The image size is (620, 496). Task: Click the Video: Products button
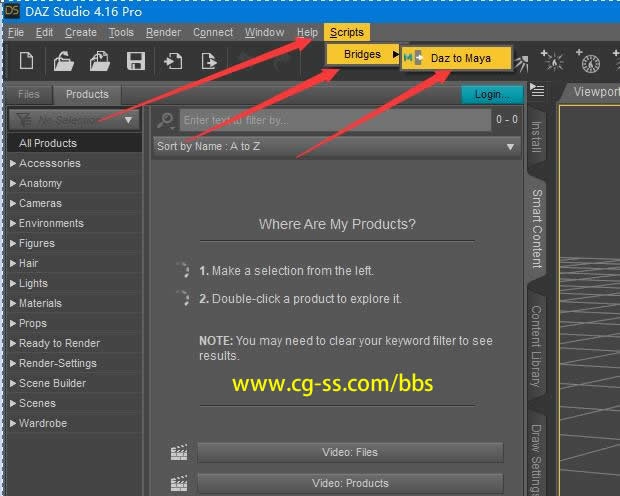350,483
